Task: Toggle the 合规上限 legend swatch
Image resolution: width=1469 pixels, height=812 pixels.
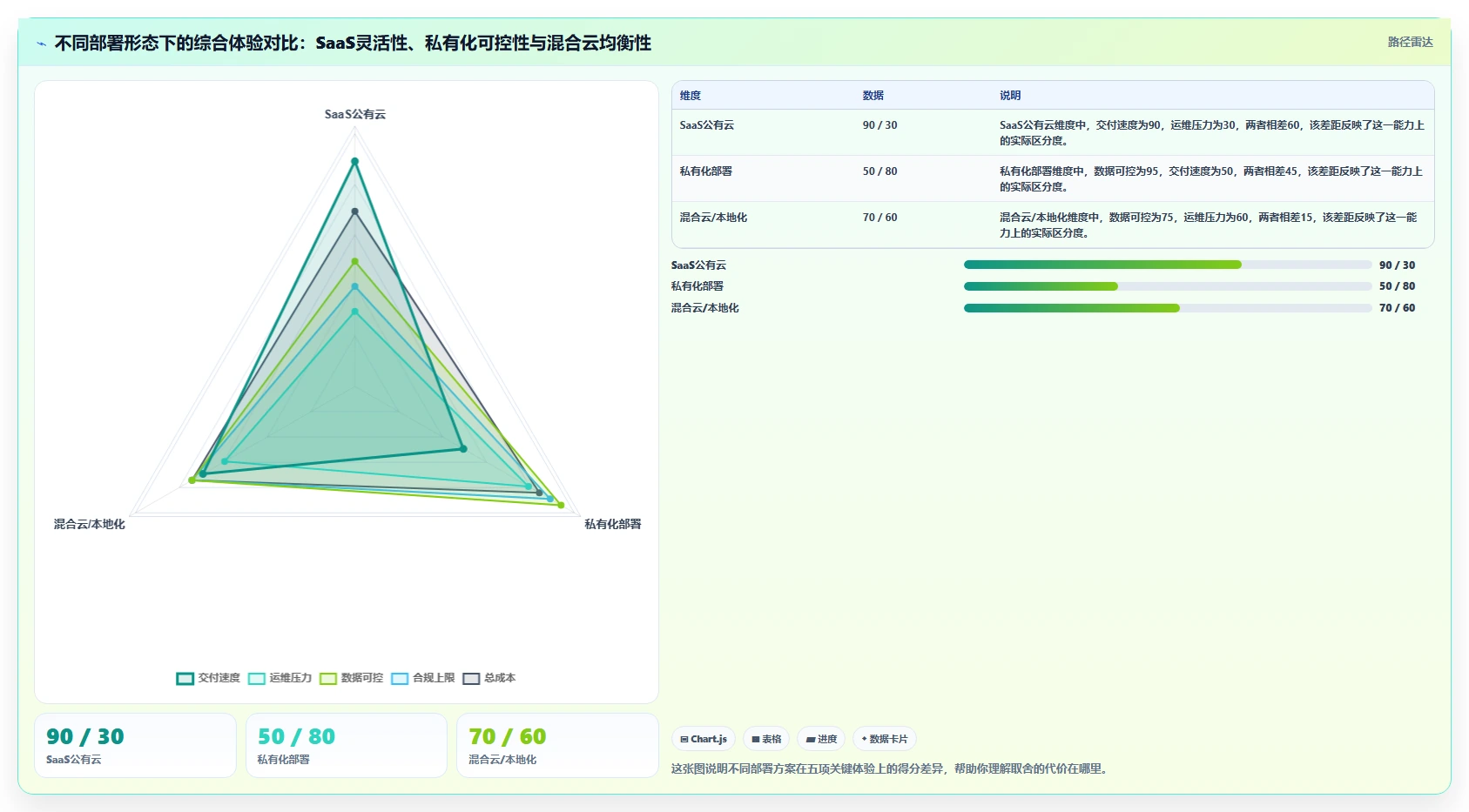Action: pyautogui.click(x=400, y=679)
